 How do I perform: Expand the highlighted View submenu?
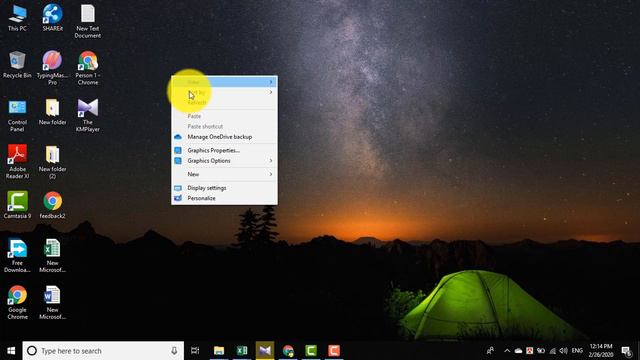[224, 82]
